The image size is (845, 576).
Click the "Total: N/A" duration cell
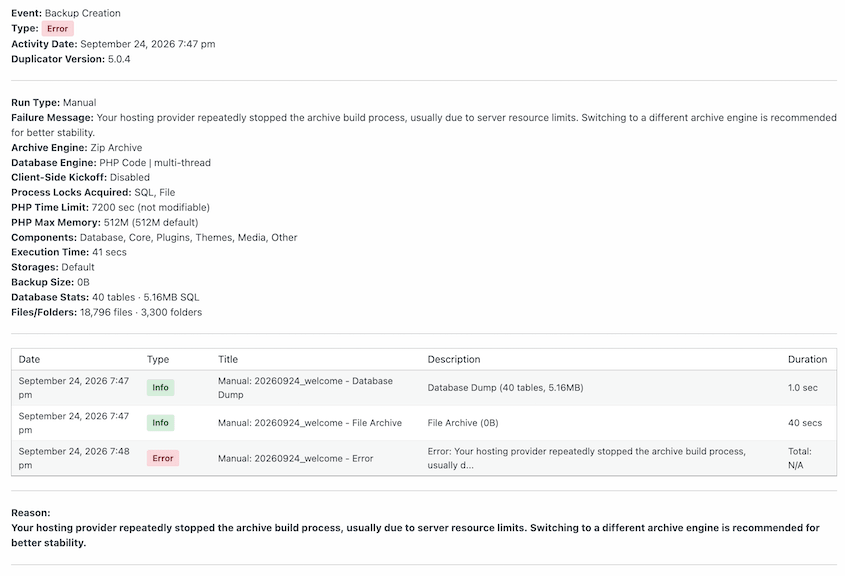pyautogui.click(x=800, y=459)
